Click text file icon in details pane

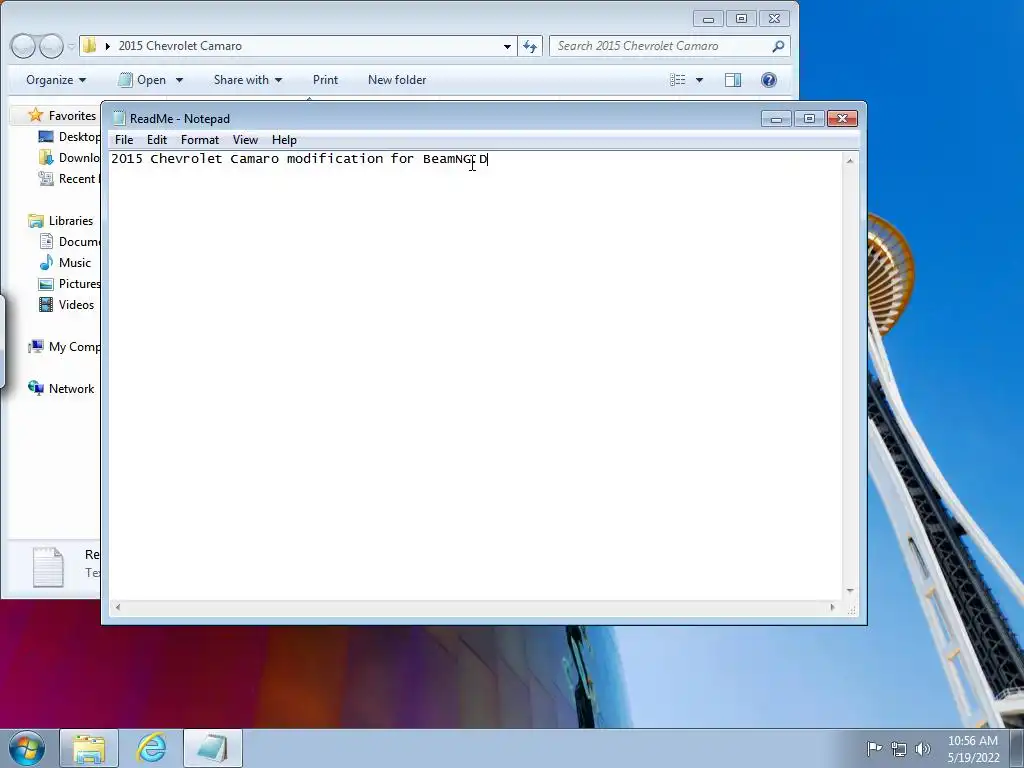[x=48, y=567]
